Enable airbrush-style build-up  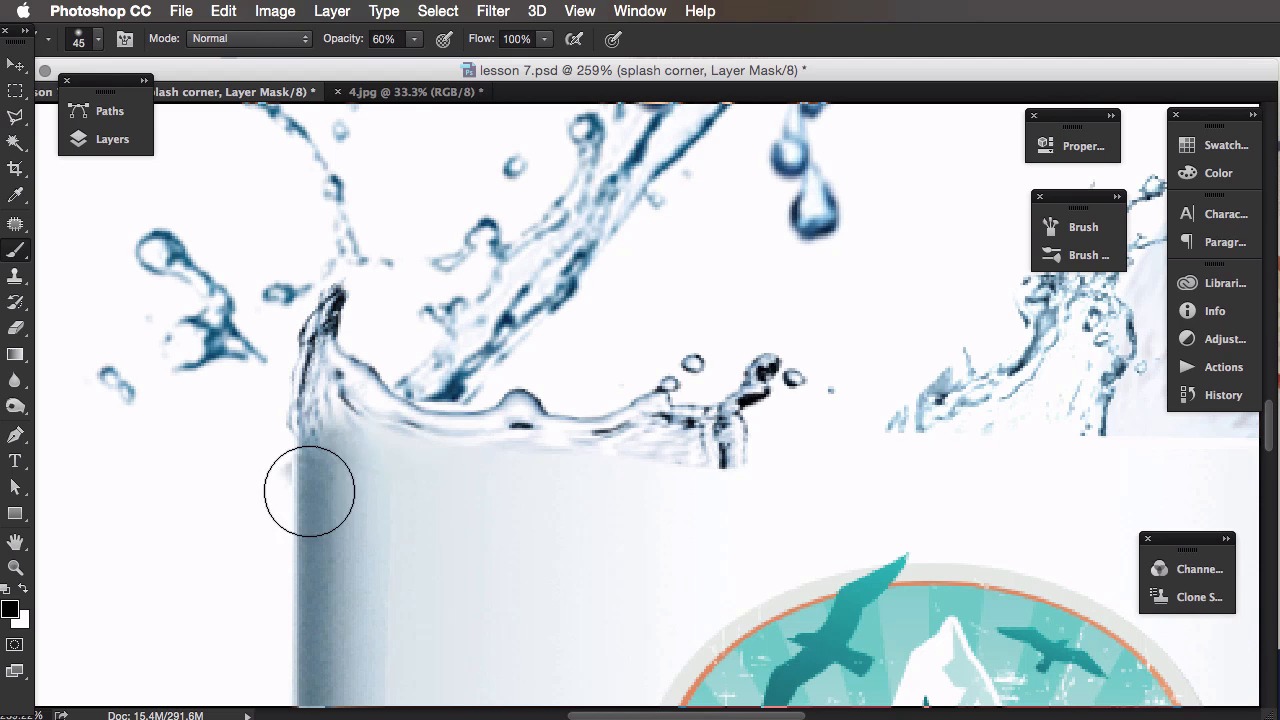[574, 39]
